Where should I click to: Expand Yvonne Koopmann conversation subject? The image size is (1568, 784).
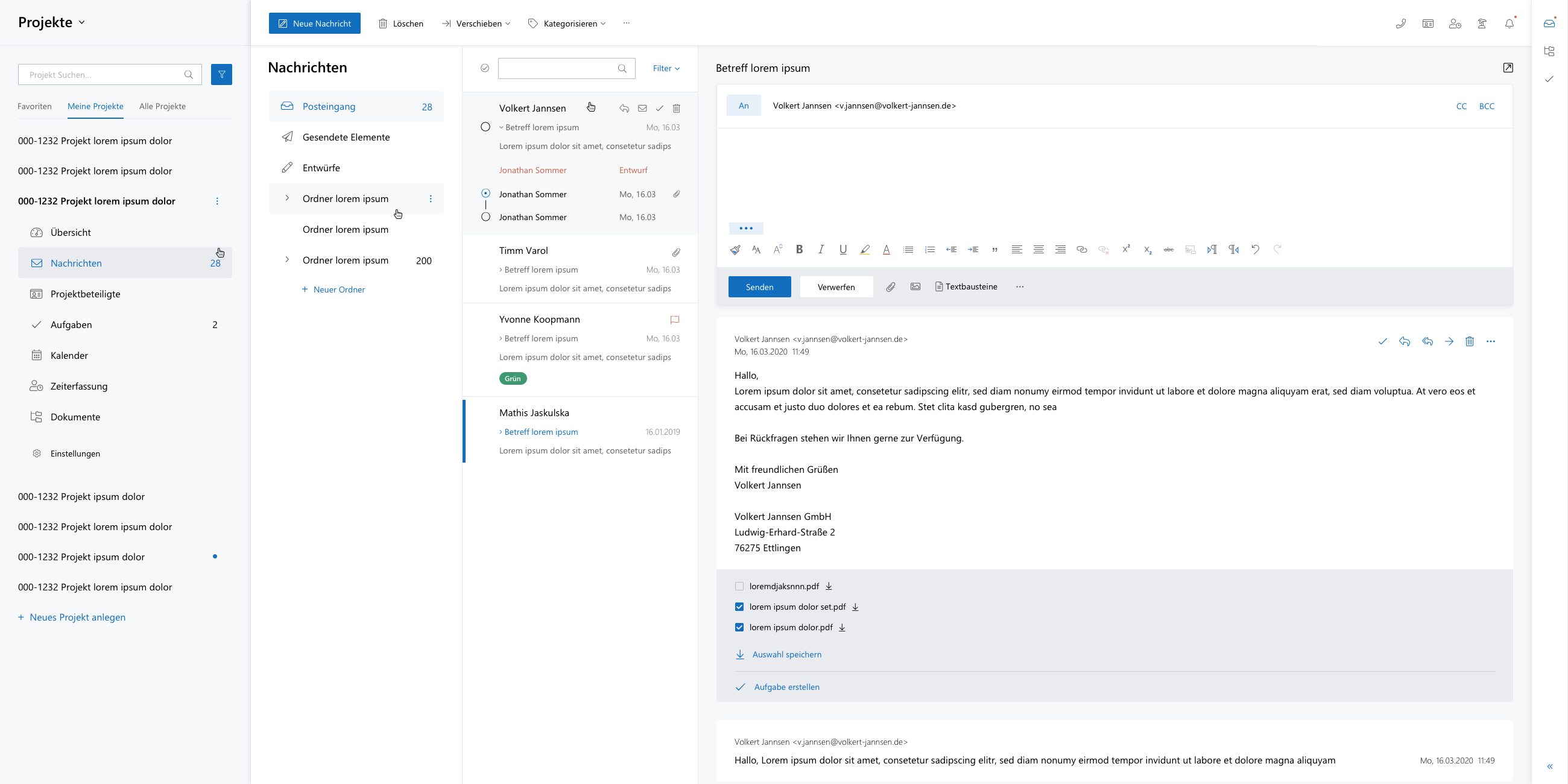(x=501, y=338)
